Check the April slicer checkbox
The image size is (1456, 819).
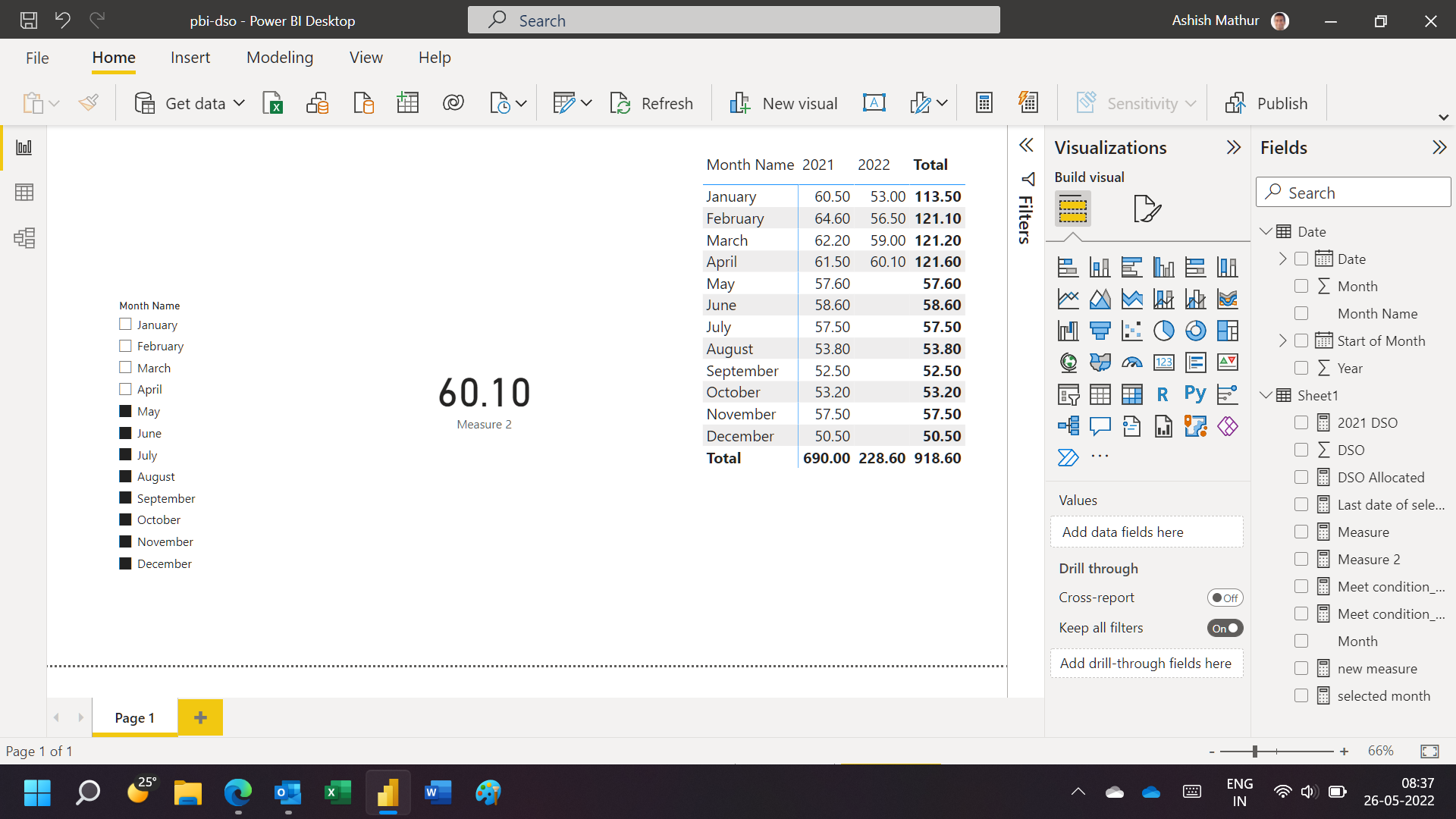pyautogui.click(x=125, y=389)
